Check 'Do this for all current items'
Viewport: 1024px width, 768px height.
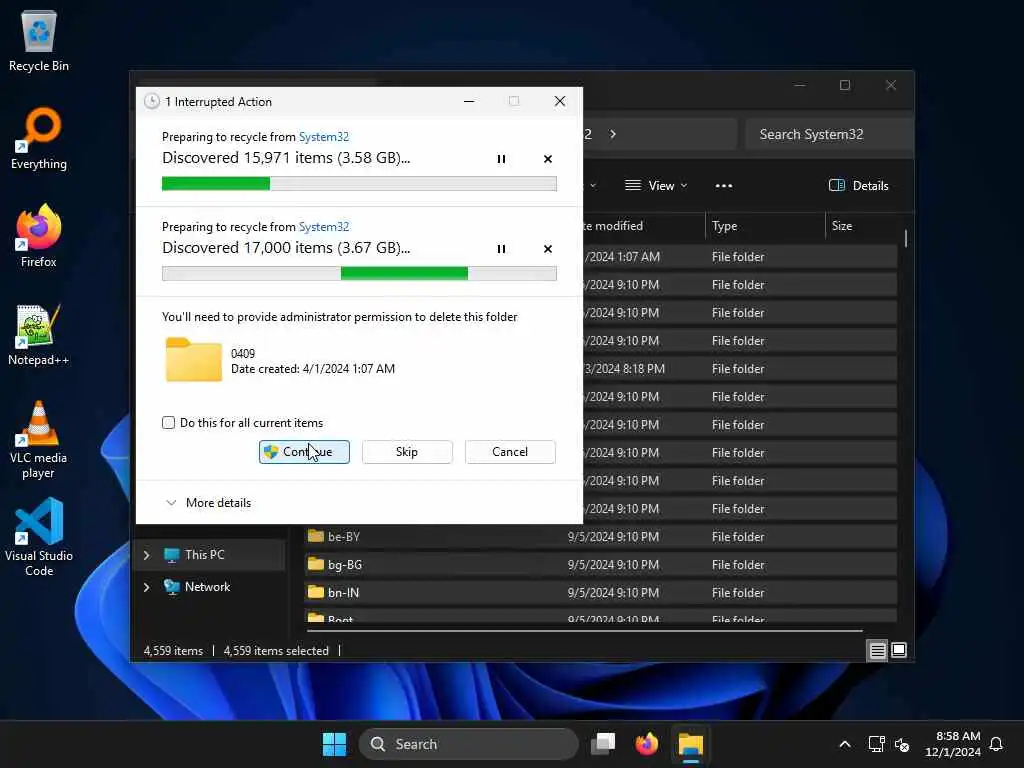click(x=168, y=423)
